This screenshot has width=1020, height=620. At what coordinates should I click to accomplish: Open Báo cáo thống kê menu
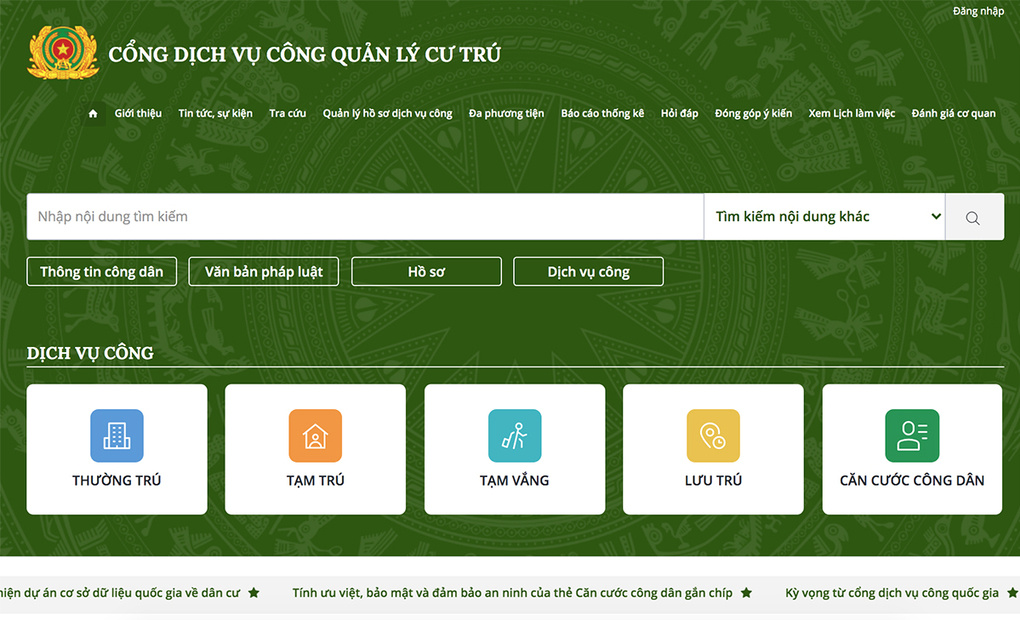(x=602, y=113)
